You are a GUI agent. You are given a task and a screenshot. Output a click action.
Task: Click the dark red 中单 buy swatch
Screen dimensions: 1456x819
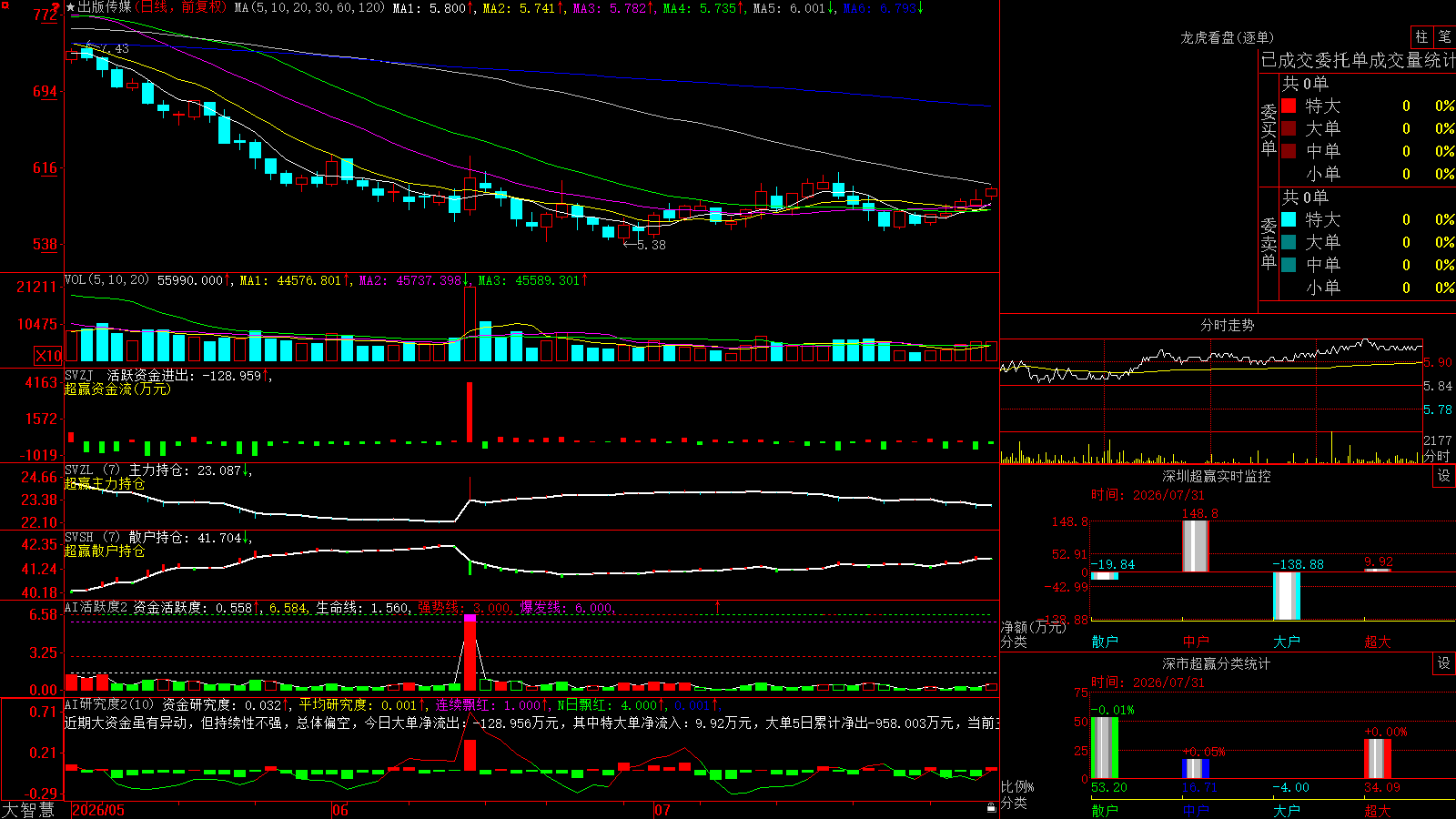(1289, 151)
